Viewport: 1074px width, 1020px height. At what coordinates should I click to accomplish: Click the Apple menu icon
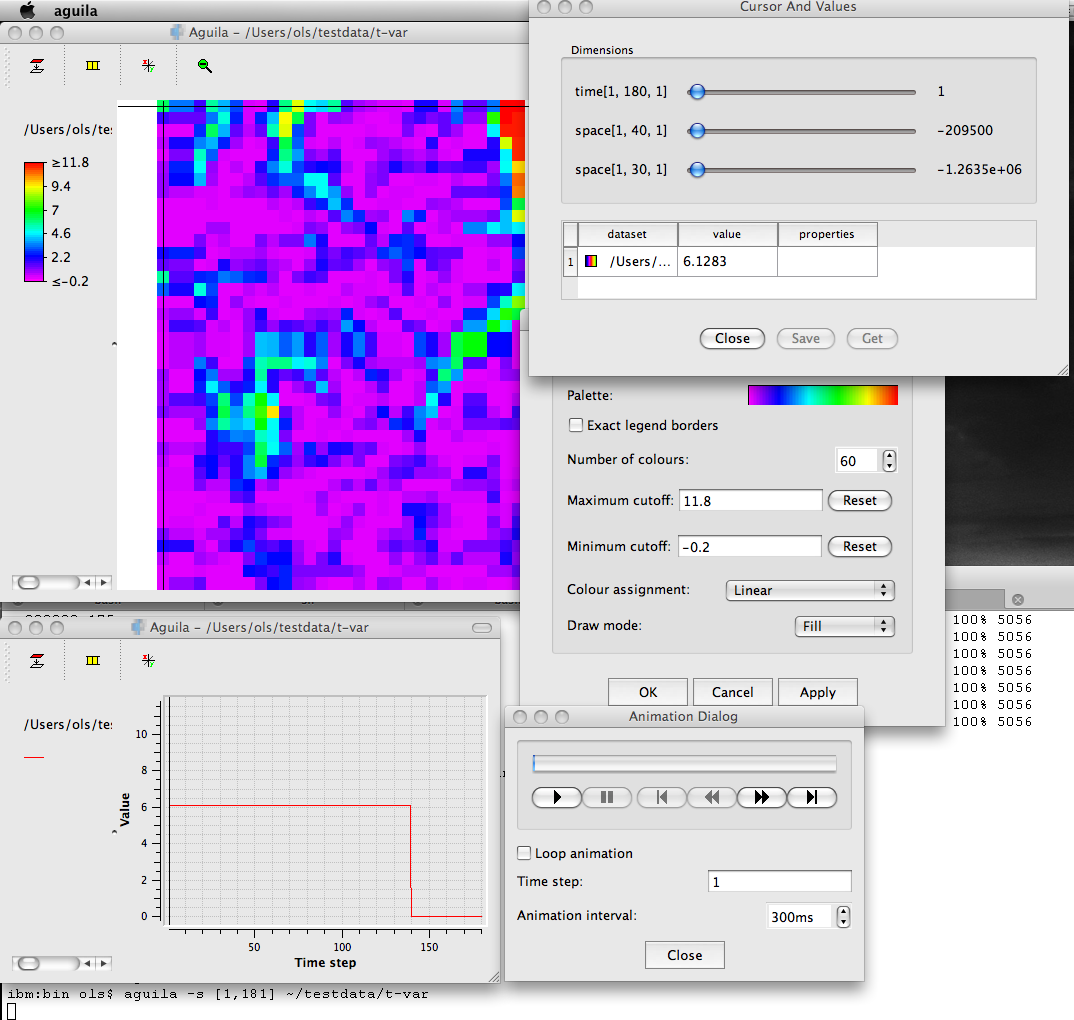tap(27, 10)
